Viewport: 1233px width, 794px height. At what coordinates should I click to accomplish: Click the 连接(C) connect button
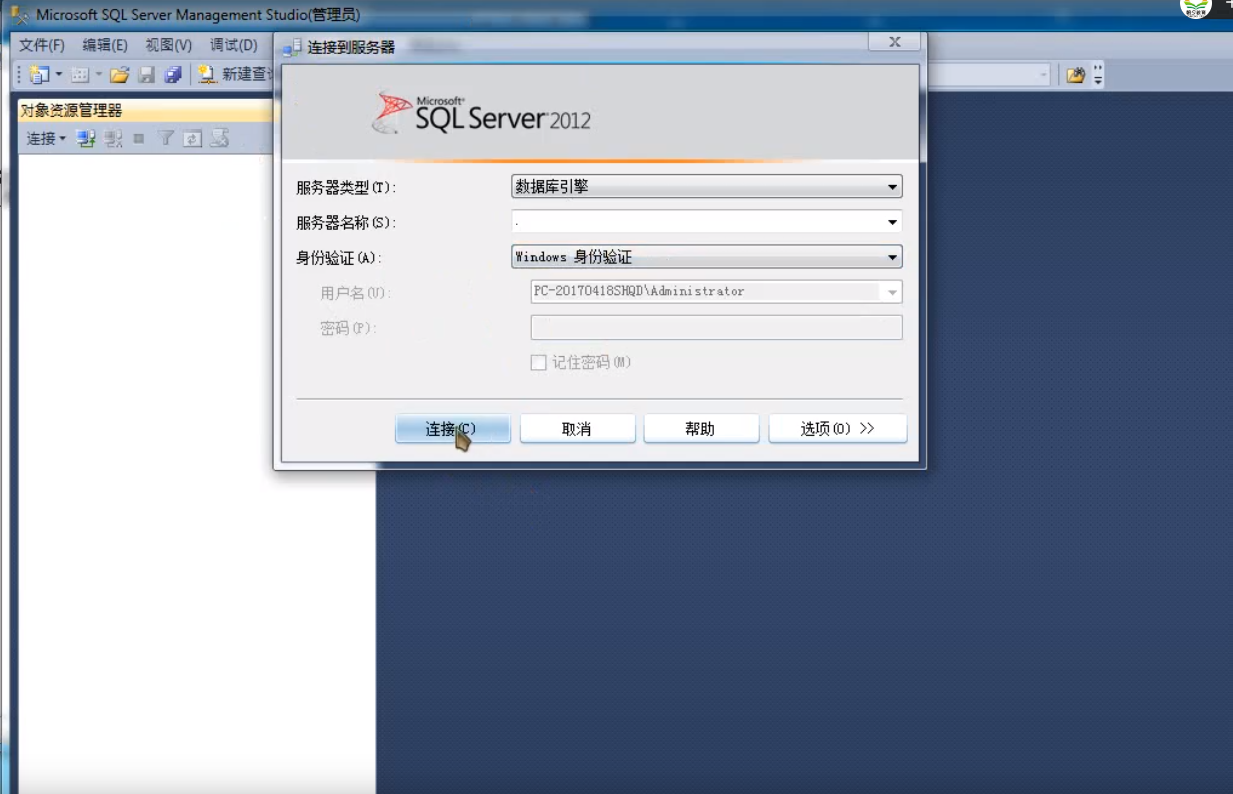pos(453,429)
